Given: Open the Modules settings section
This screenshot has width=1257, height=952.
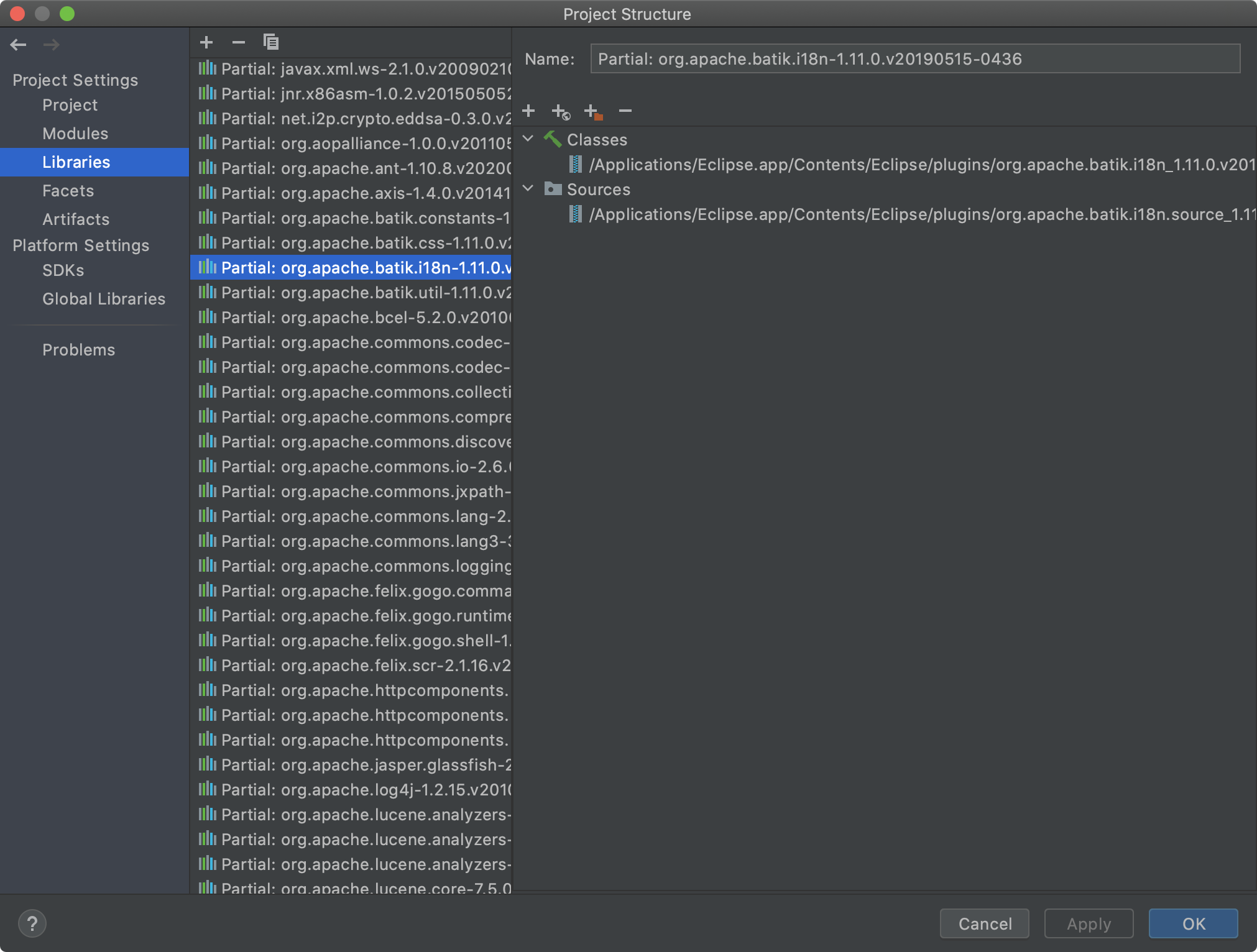Looking at the screenshot, I should (x=75, y=134).
